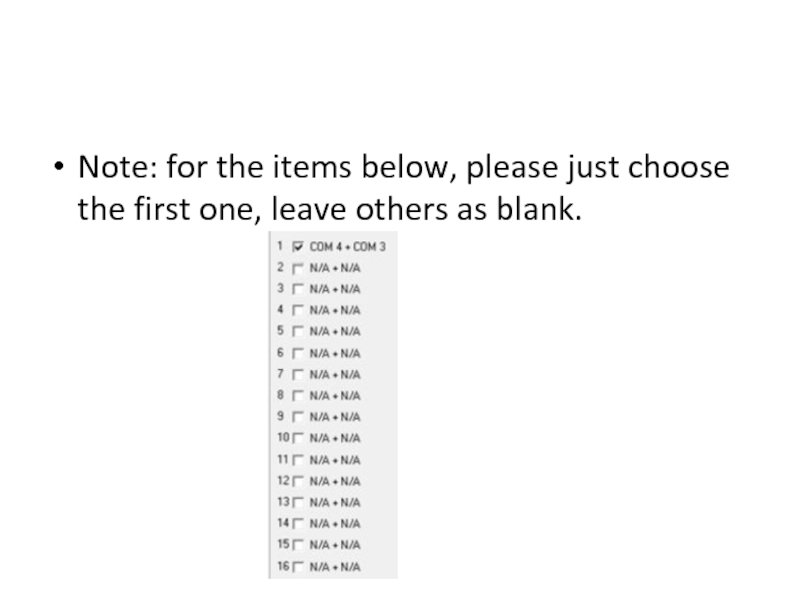Click the N/A + N/A text in row 16
This screenshot has width=800, height=600.
pos(335,567)
